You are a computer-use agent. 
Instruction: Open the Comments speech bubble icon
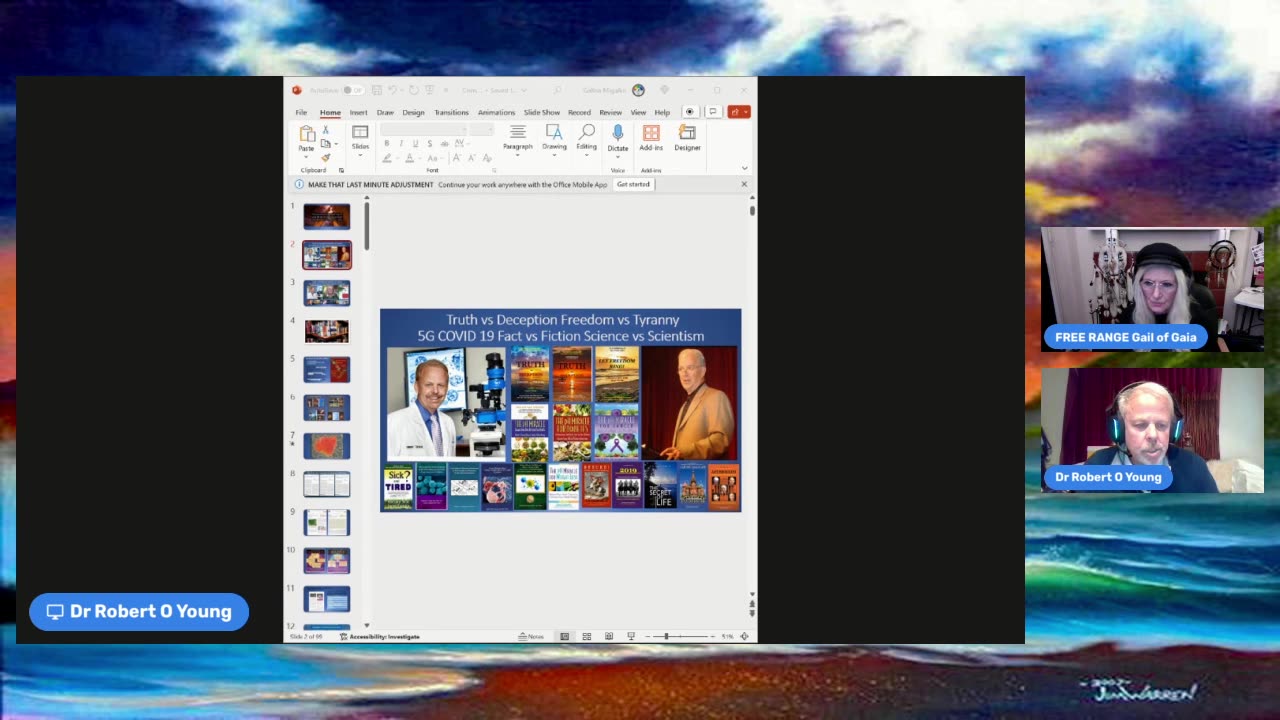tap(713, 112)
